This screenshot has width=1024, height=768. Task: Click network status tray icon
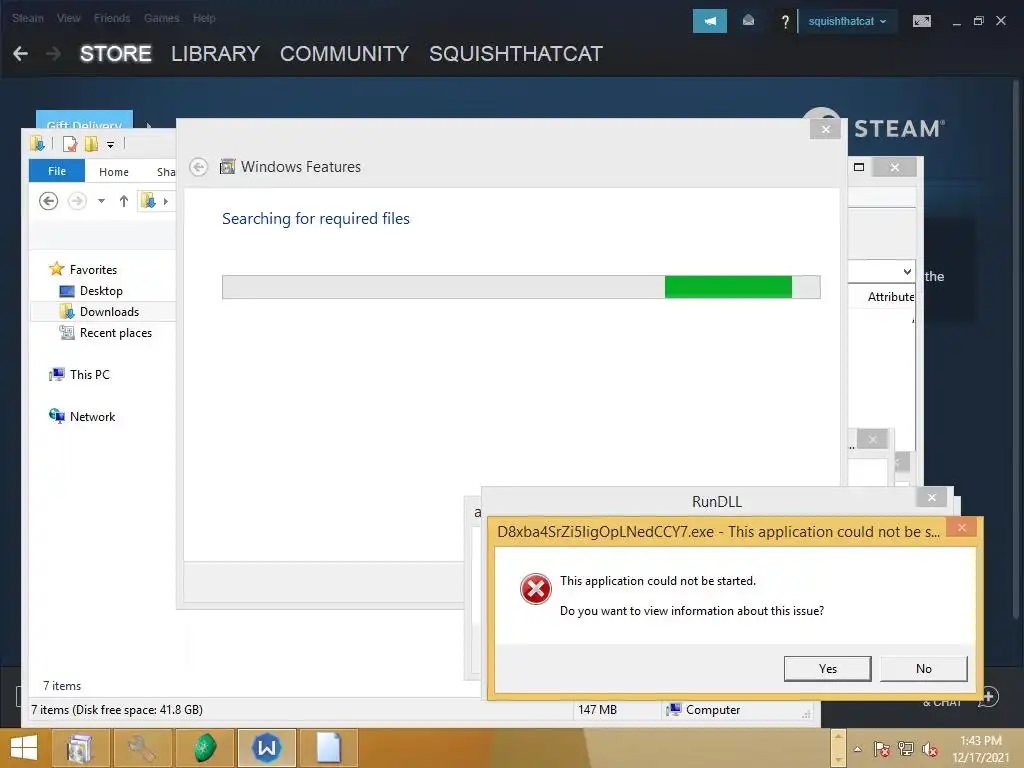906,749
